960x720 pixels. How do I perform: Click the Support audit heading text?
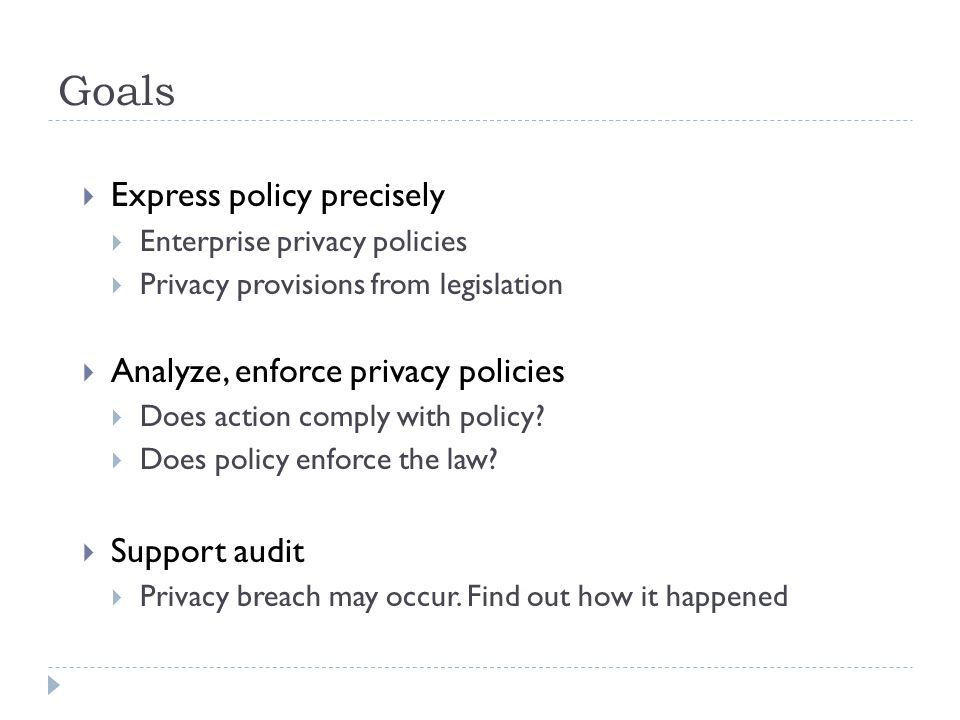pos(207,552)
